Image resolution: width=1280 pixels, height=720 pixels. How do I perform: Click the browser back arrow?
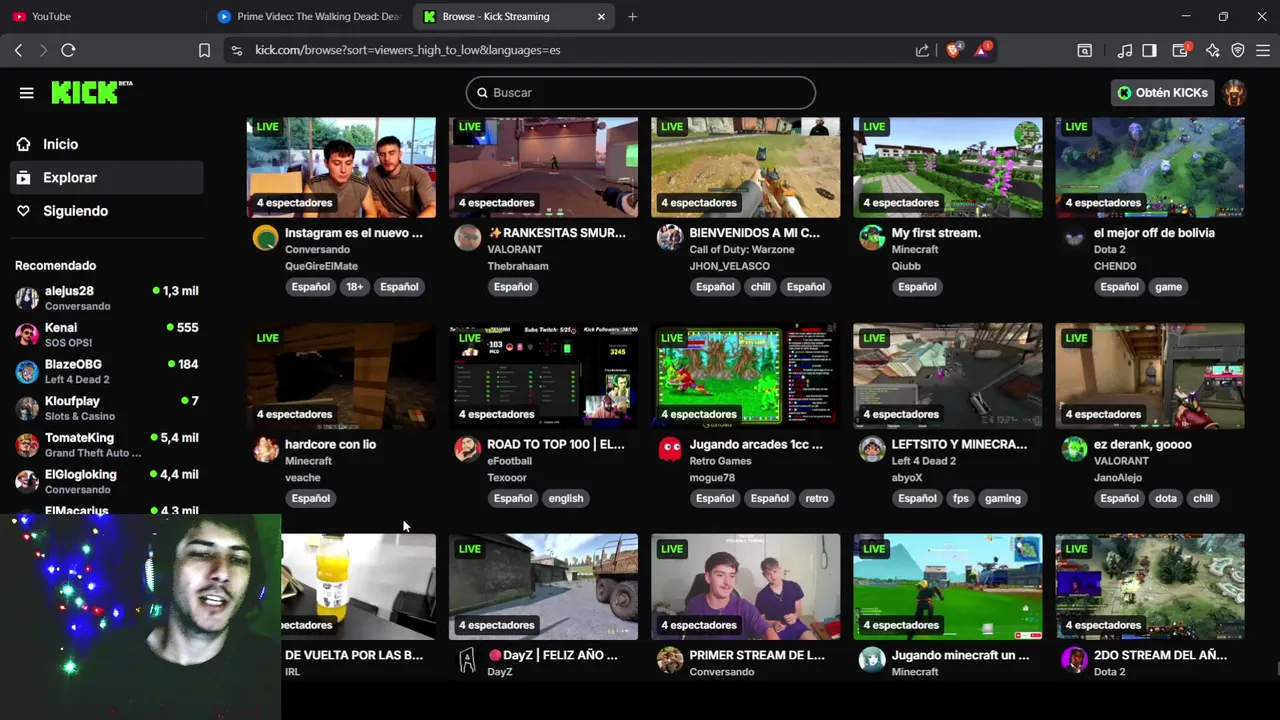(18, 50)
